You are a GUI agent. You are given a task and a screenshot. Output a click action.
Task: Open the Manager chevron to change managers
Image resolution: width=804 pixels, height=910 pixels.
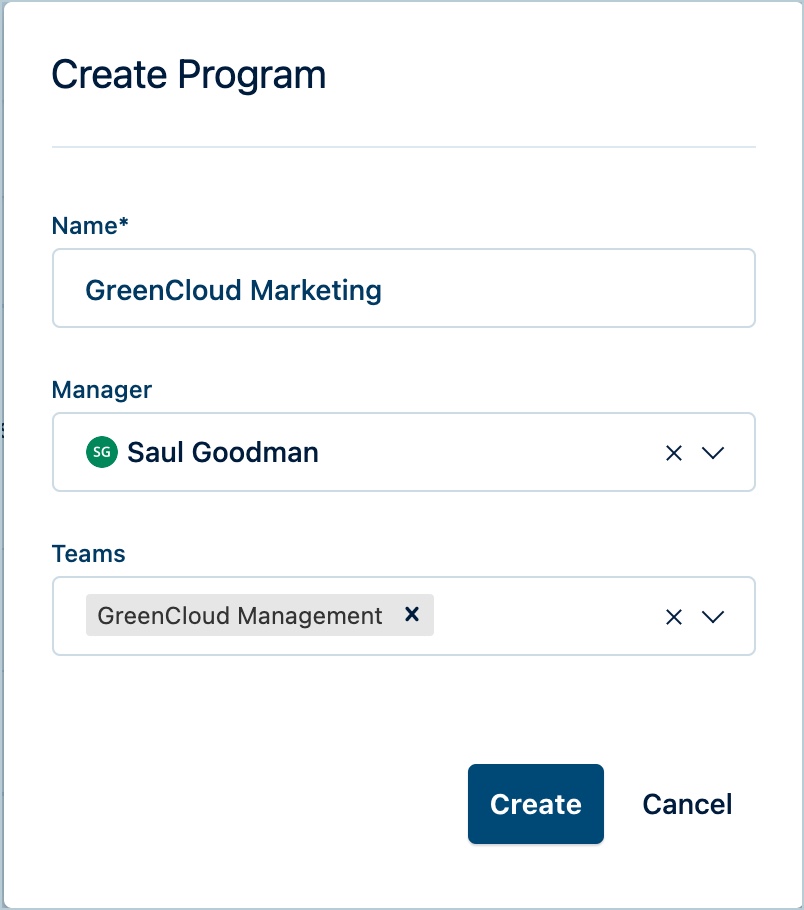(713, 452)
